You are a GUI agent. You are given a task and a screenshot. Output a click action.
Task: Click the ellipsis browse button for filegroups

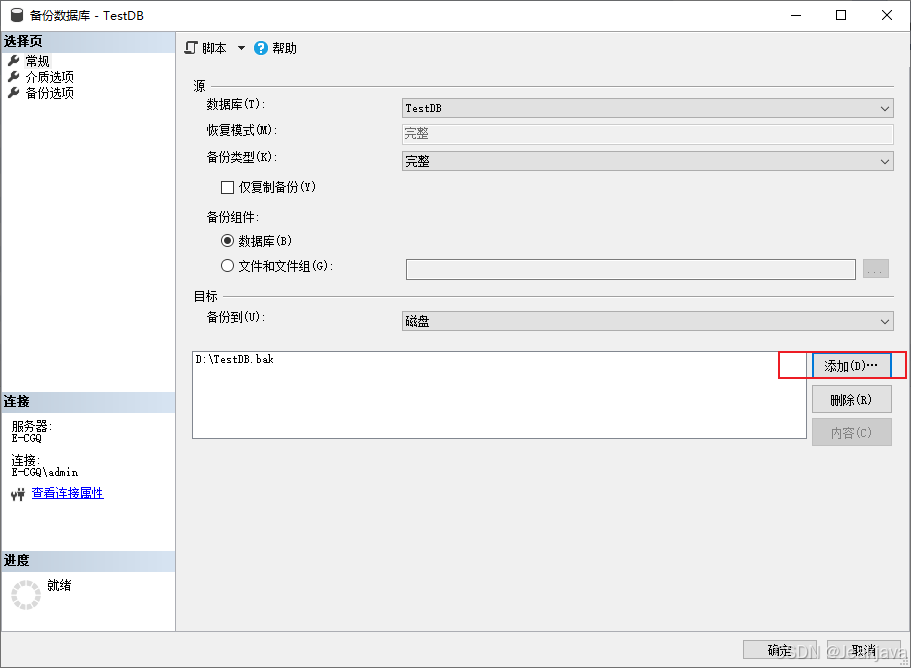(876, 269)
